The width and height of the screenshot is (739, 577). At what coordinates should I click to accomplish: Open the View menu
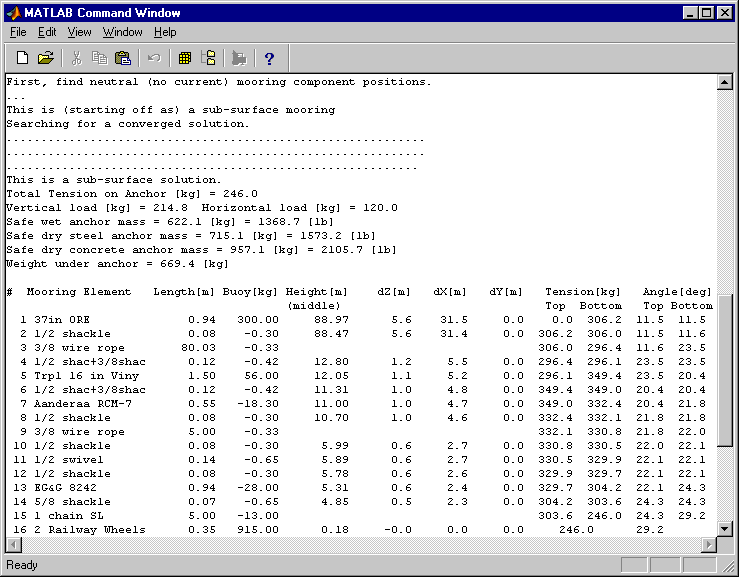click(x=79, y=32)
